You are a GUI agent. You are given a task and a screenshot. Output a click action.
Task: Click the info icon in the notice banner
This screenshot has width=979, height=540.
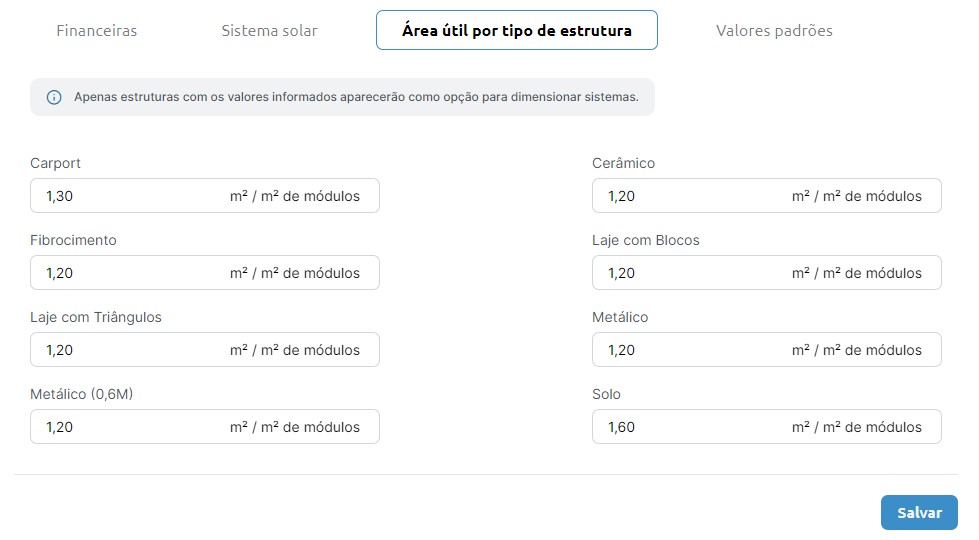[x=54, y=97]
